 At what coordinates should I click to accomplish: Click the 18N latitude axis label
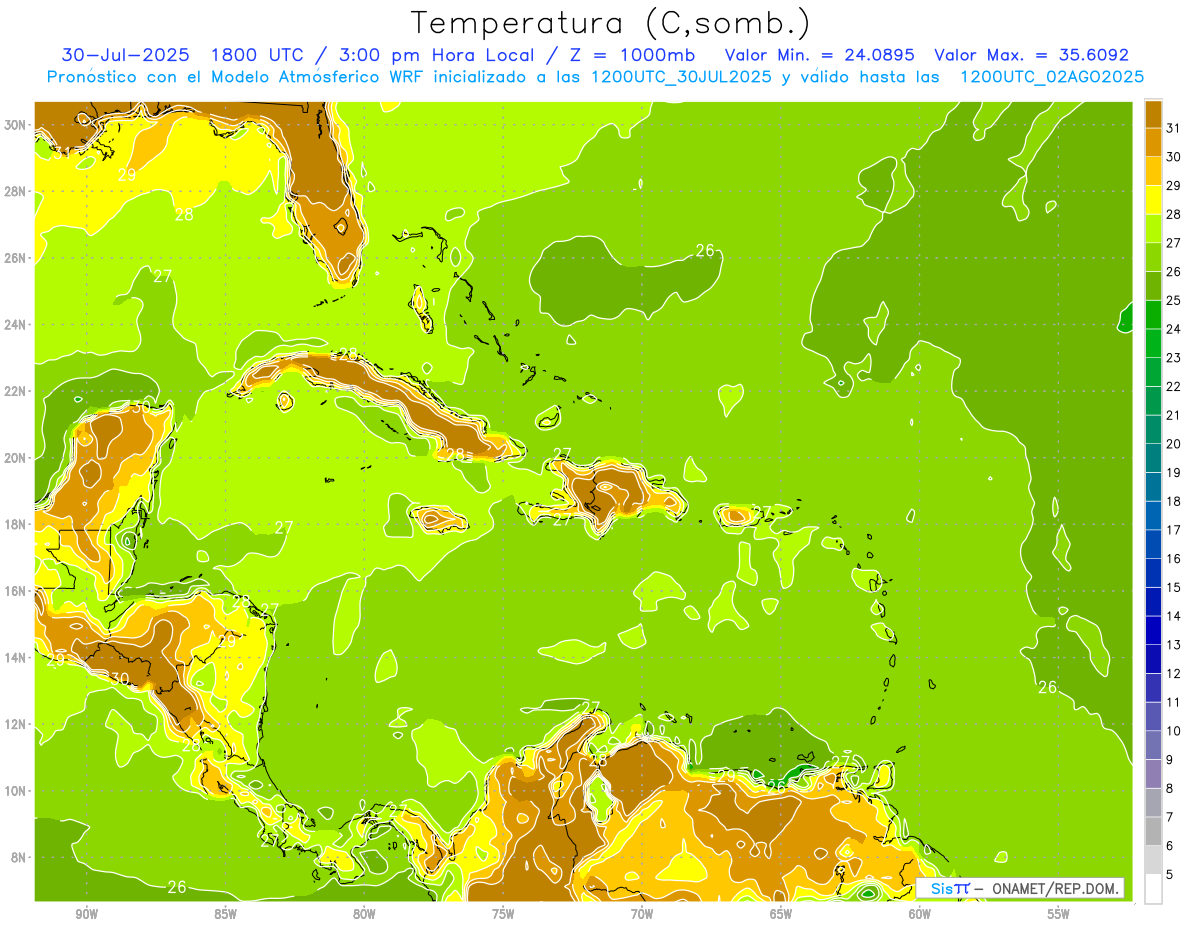(x=16, y=524)
